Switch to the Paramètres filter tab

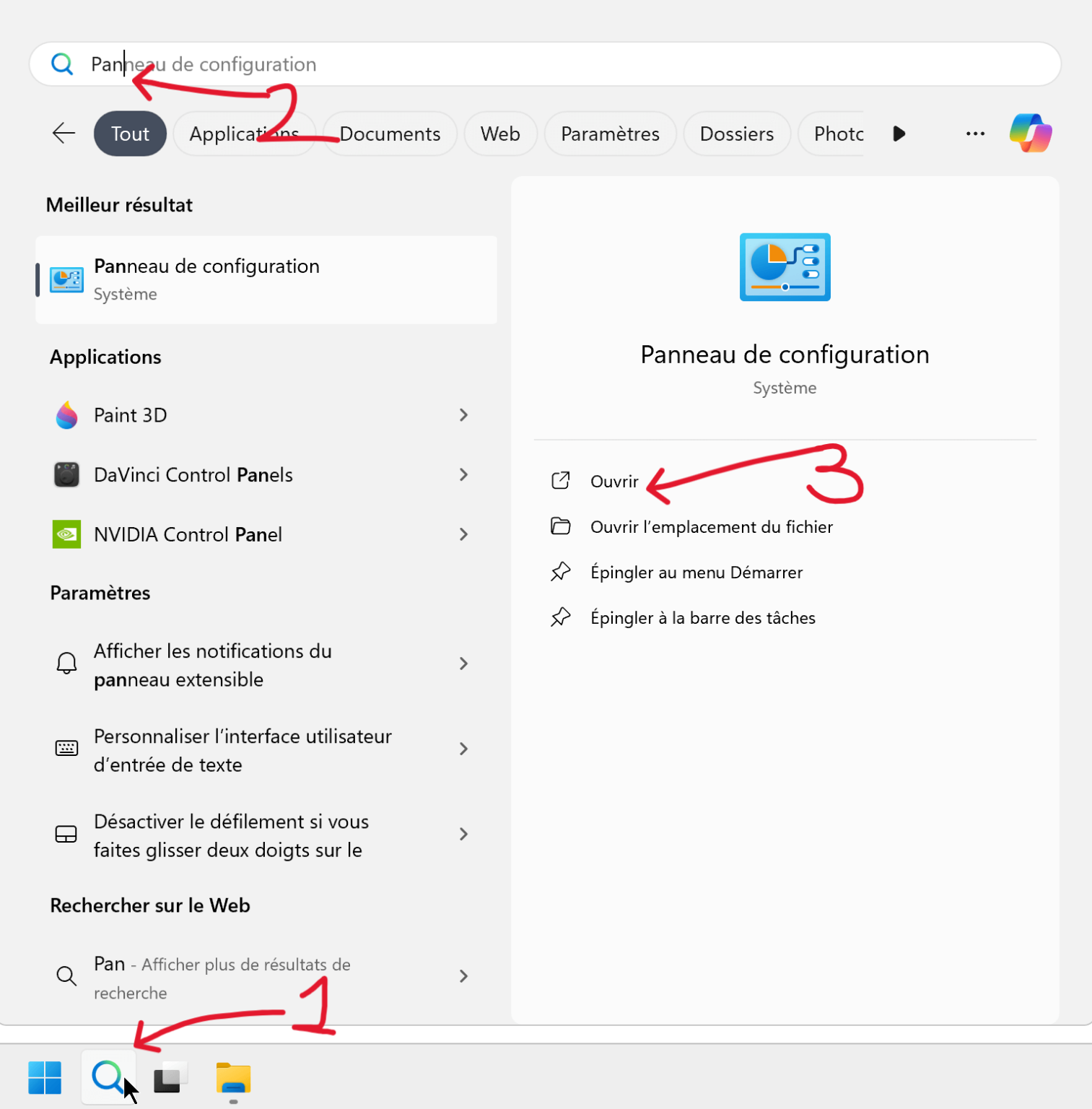(610, 133)
